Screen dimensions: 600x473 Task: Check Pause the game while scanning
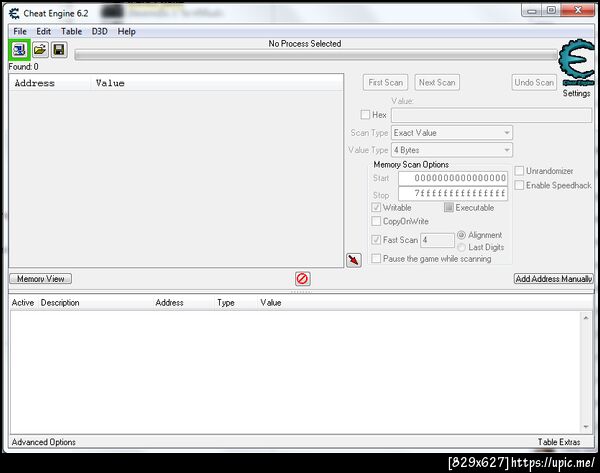coord(376,259)
